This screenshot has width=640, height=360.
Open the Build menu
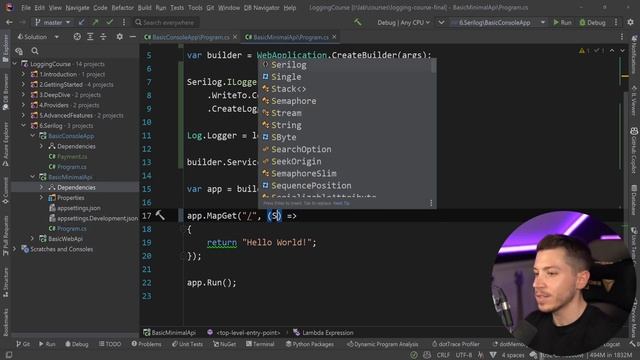(144, 8)
